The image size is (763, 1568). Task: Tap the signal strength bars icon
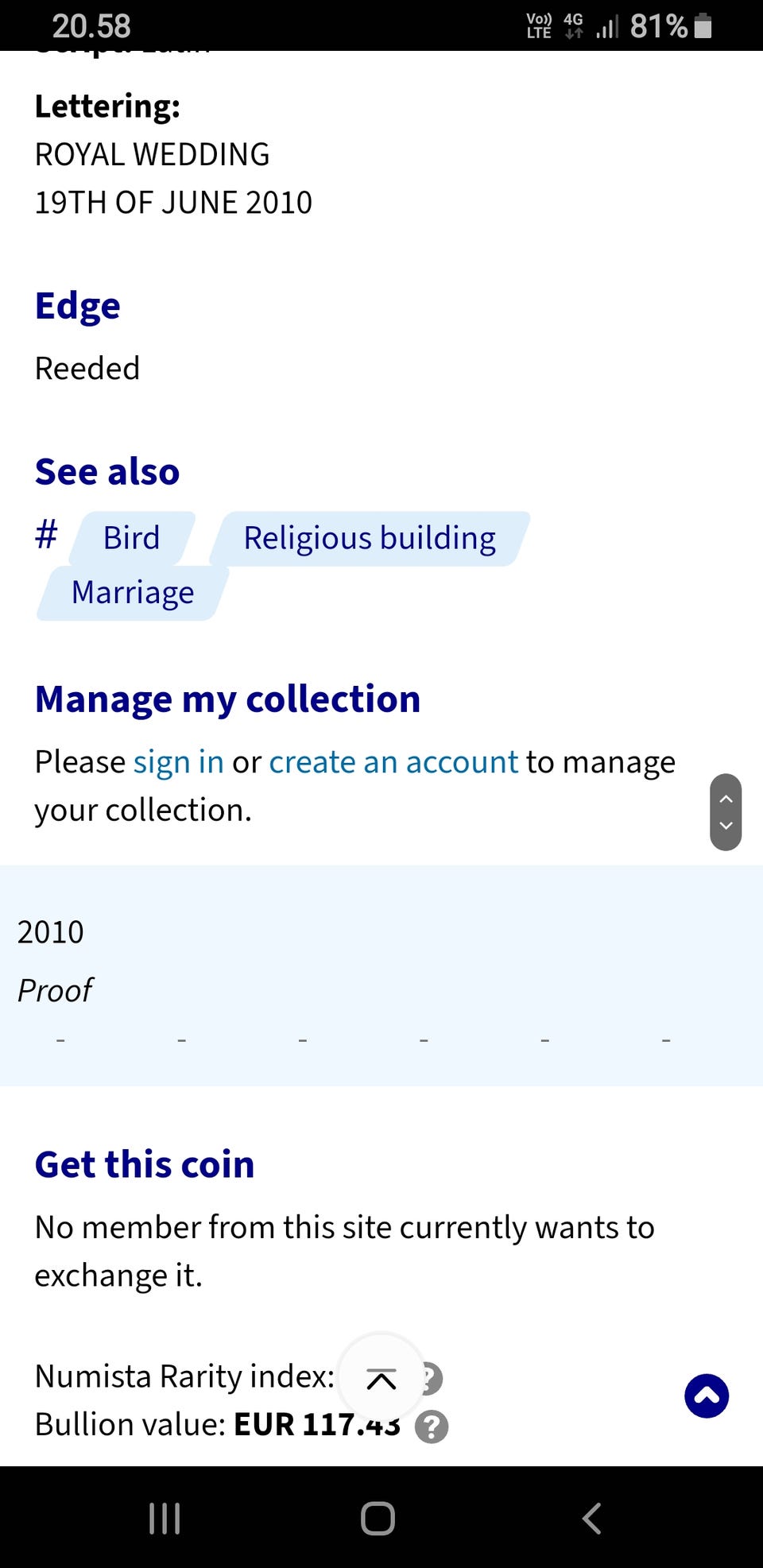(607, 27)
